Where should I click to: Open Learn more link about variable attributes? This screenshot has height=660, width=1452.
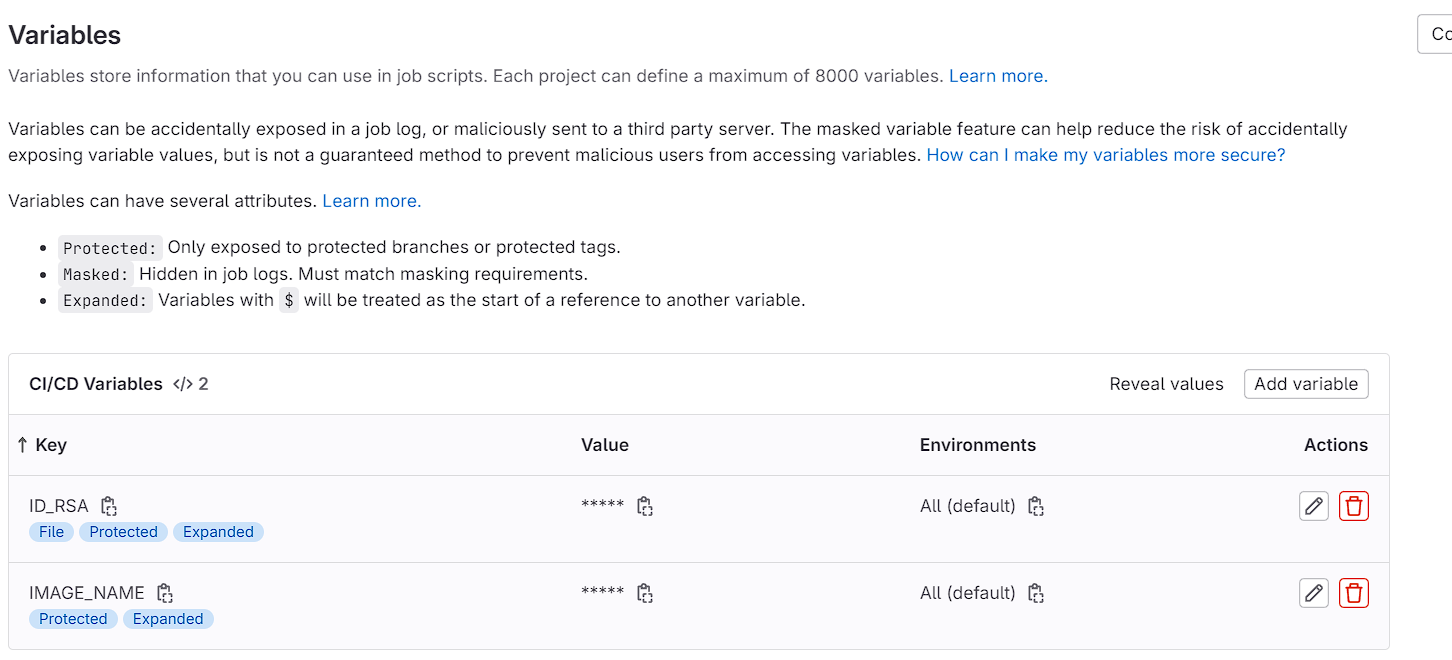pyautogui.click(x=371, y=201)
